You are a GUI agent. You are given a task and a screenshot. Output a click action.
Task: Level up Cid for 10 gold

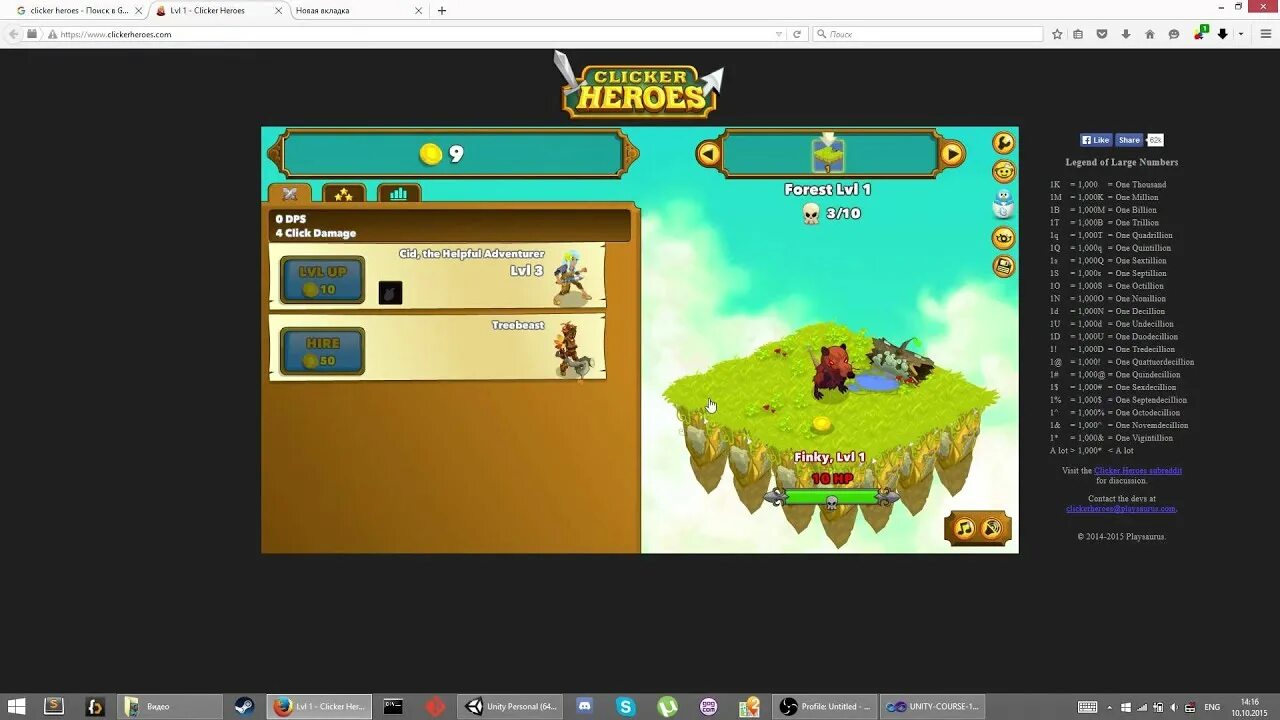[x=322, y=280]
